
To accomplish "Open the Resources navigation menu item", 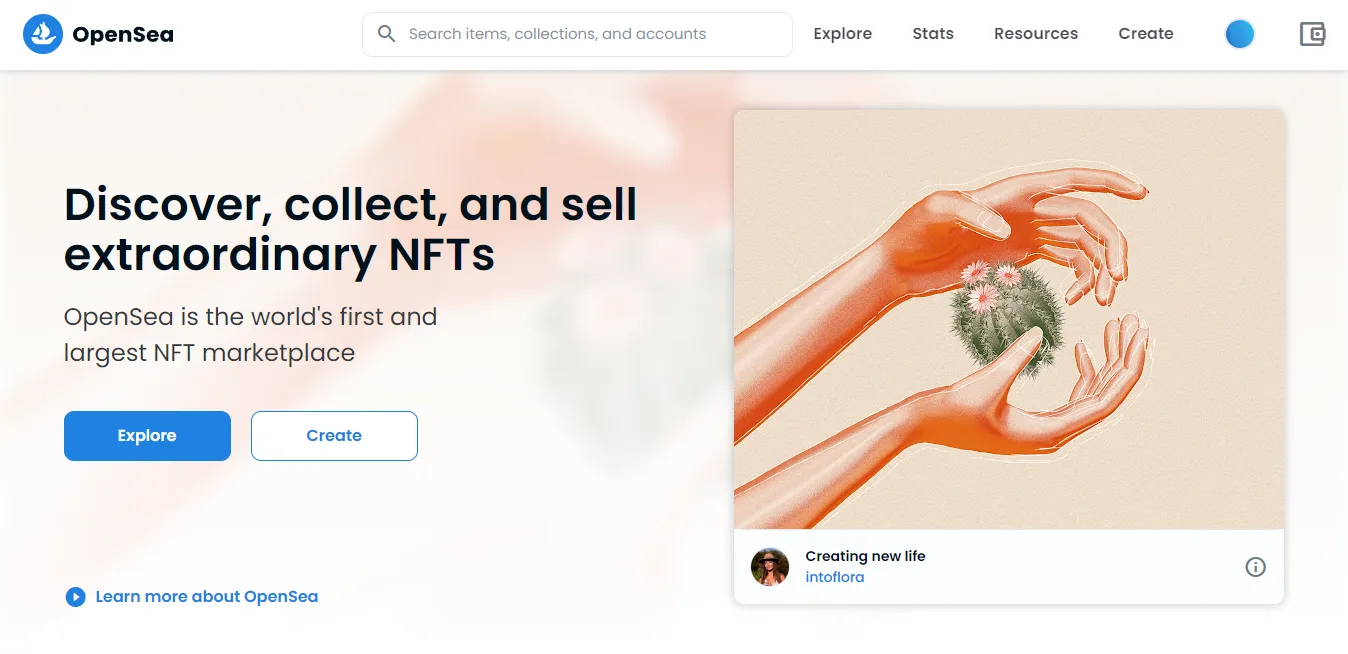I will click(1036, 34).
